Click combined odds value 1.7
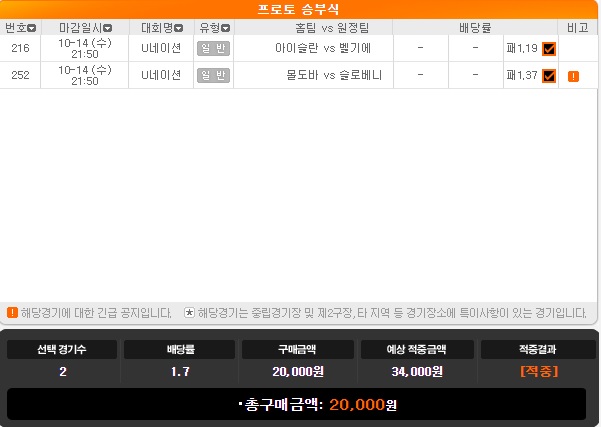Viewport: 601px width, 427px height. (180, 371)
